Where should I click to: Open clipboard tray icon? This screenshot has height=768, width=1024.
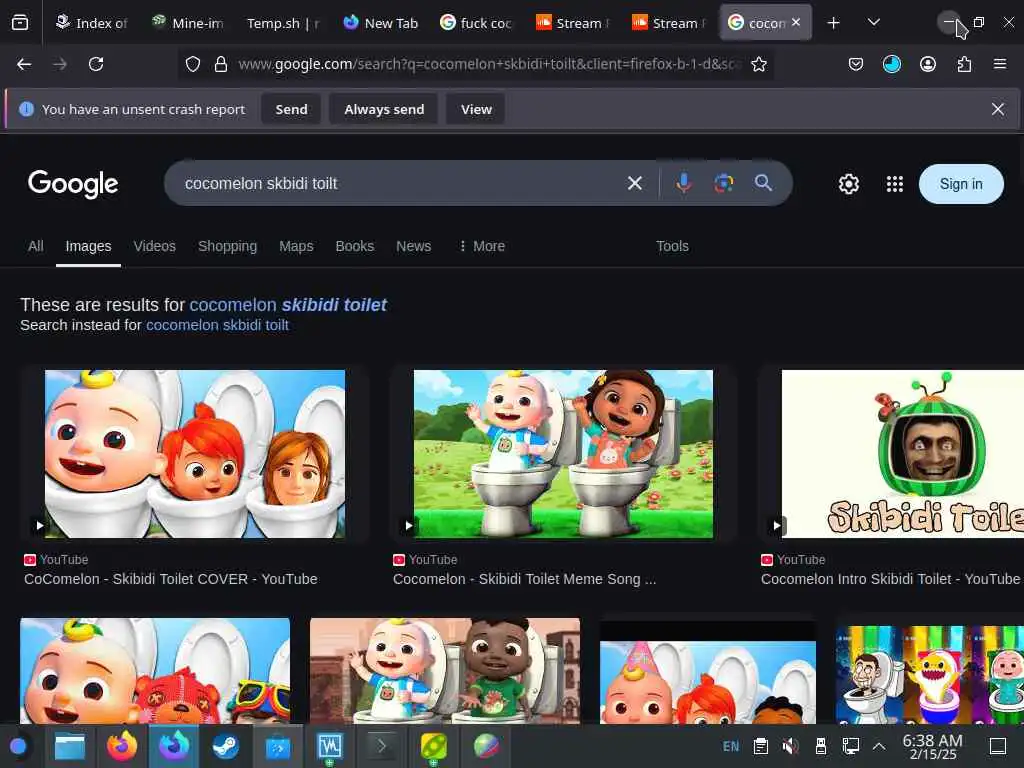(760, 746)
